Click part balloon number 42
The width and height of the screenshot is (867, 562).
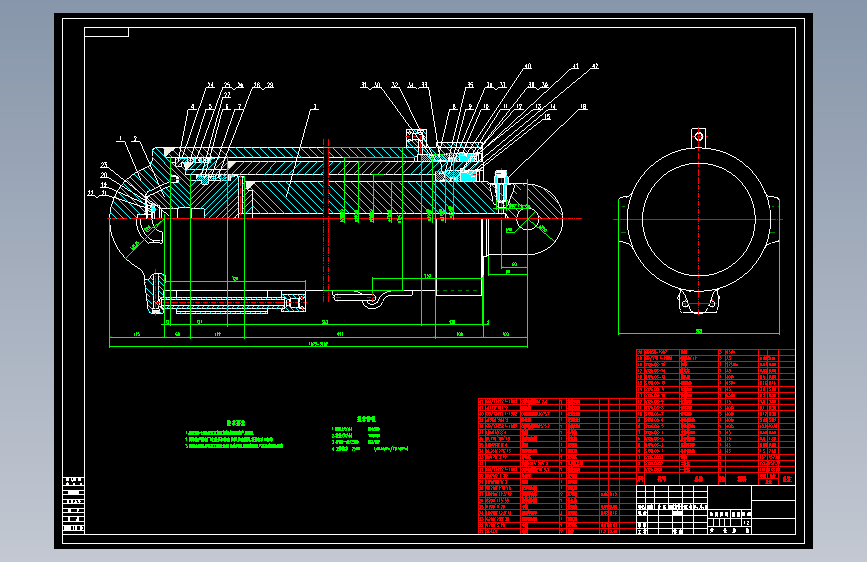[595, 66]
